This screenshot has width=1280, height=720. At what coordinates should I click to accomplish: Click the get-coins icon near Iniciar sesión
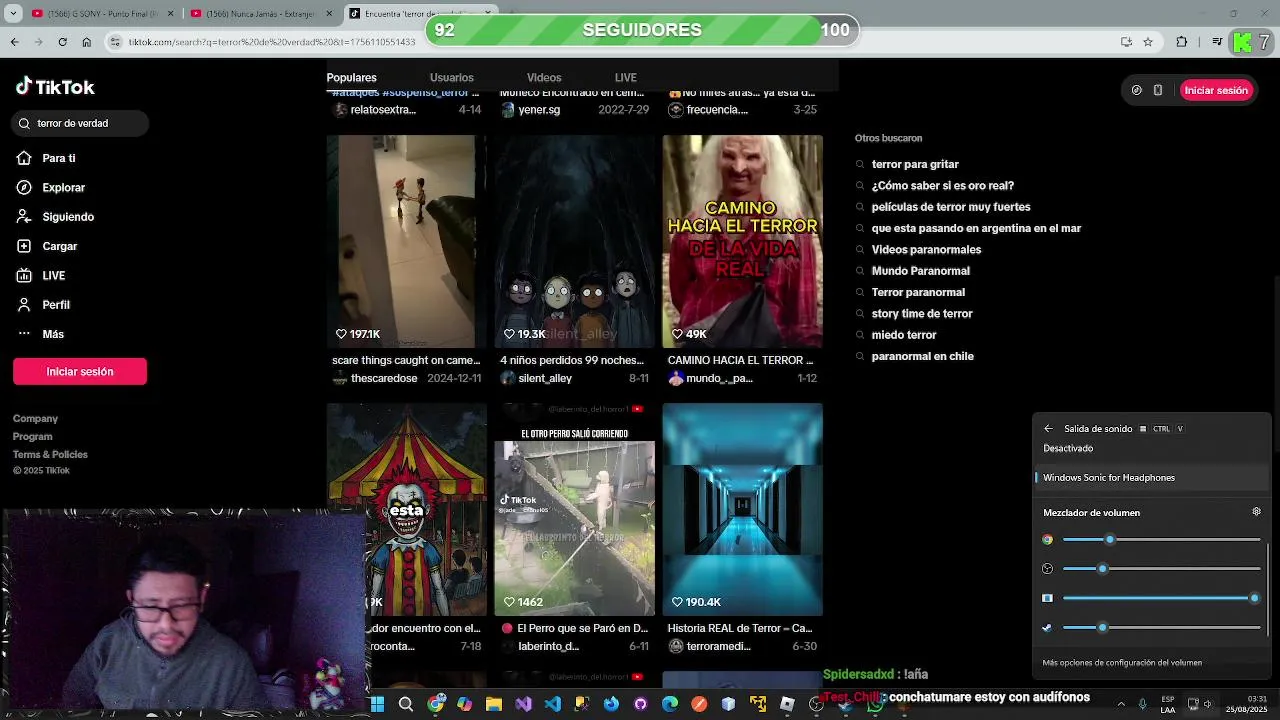[x=1137, y=90]
